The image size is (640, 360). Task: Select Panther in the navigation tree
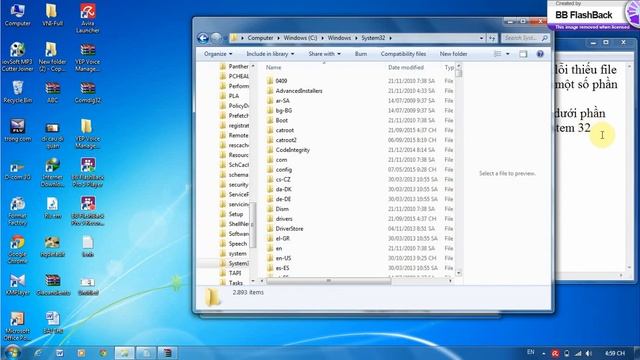[238, 66]
